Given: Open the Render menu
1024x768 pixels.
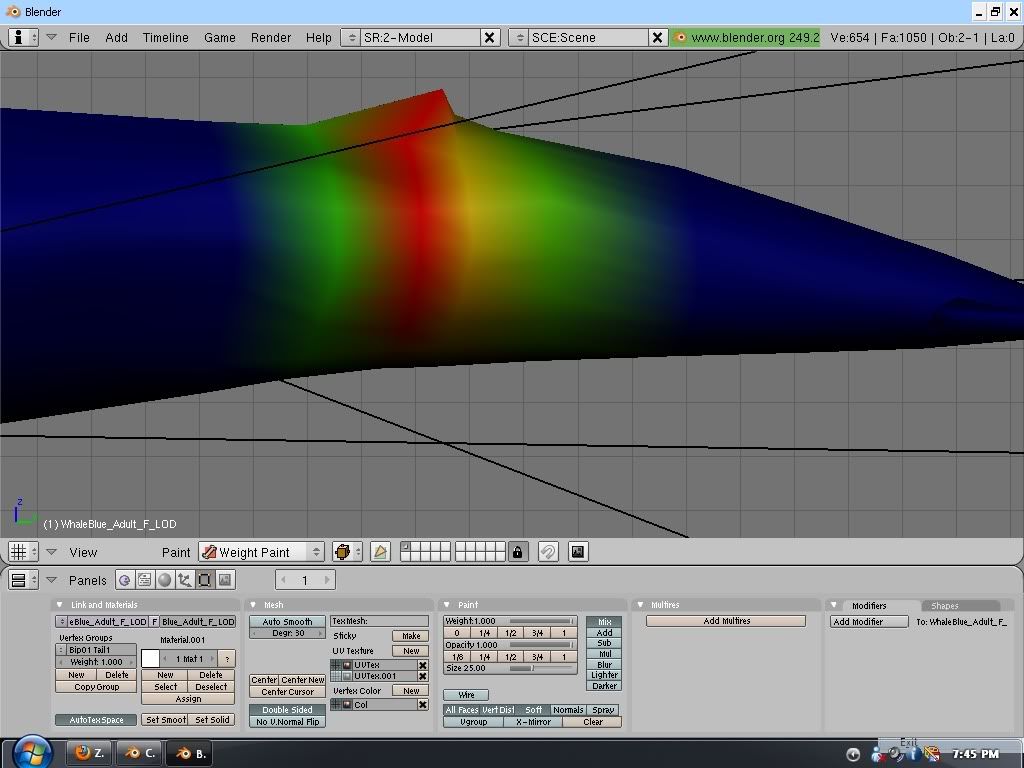Looking at the screenshot, I should 270,37.
